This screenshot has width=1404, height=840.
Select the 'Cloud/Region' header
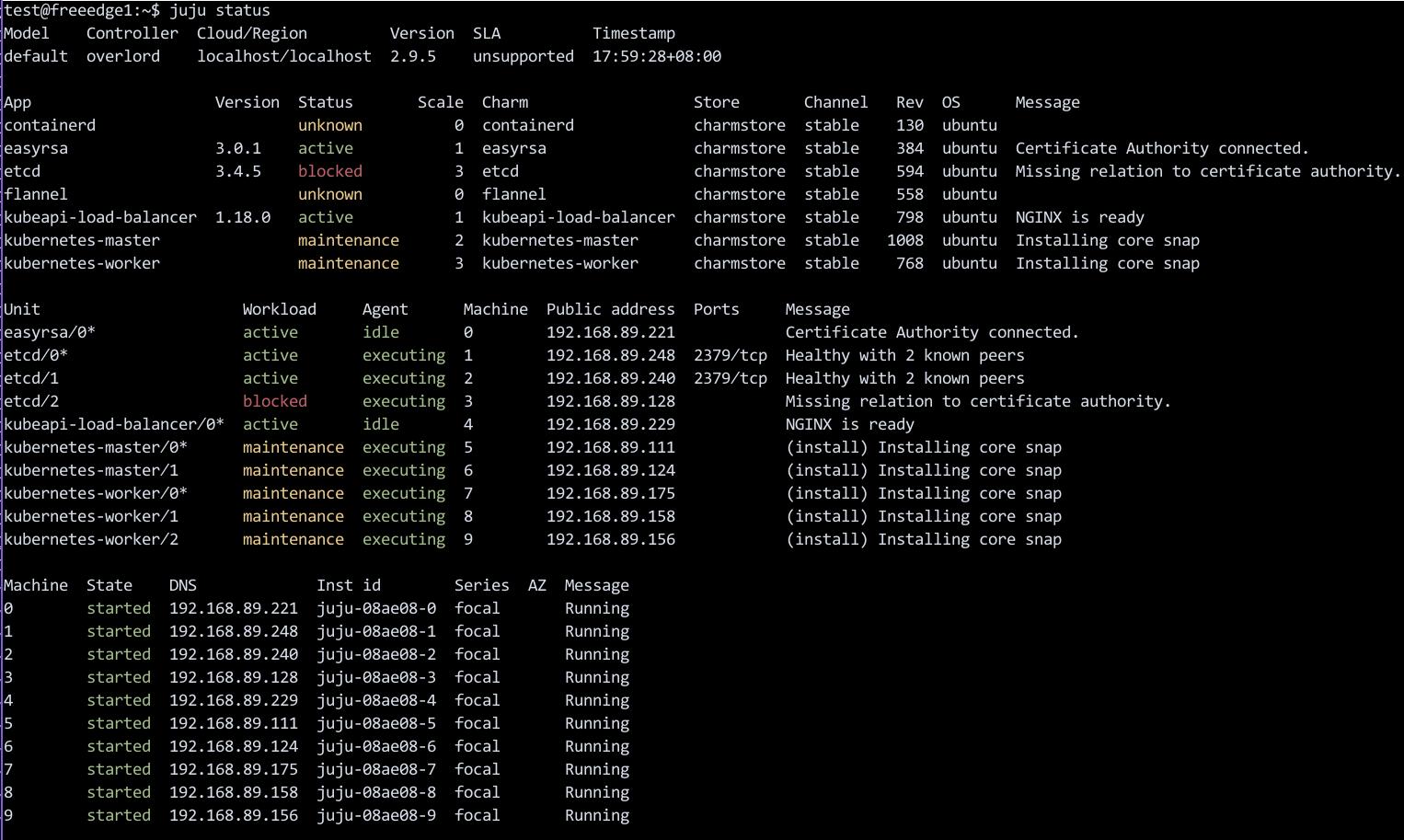[x=252, y=33]
